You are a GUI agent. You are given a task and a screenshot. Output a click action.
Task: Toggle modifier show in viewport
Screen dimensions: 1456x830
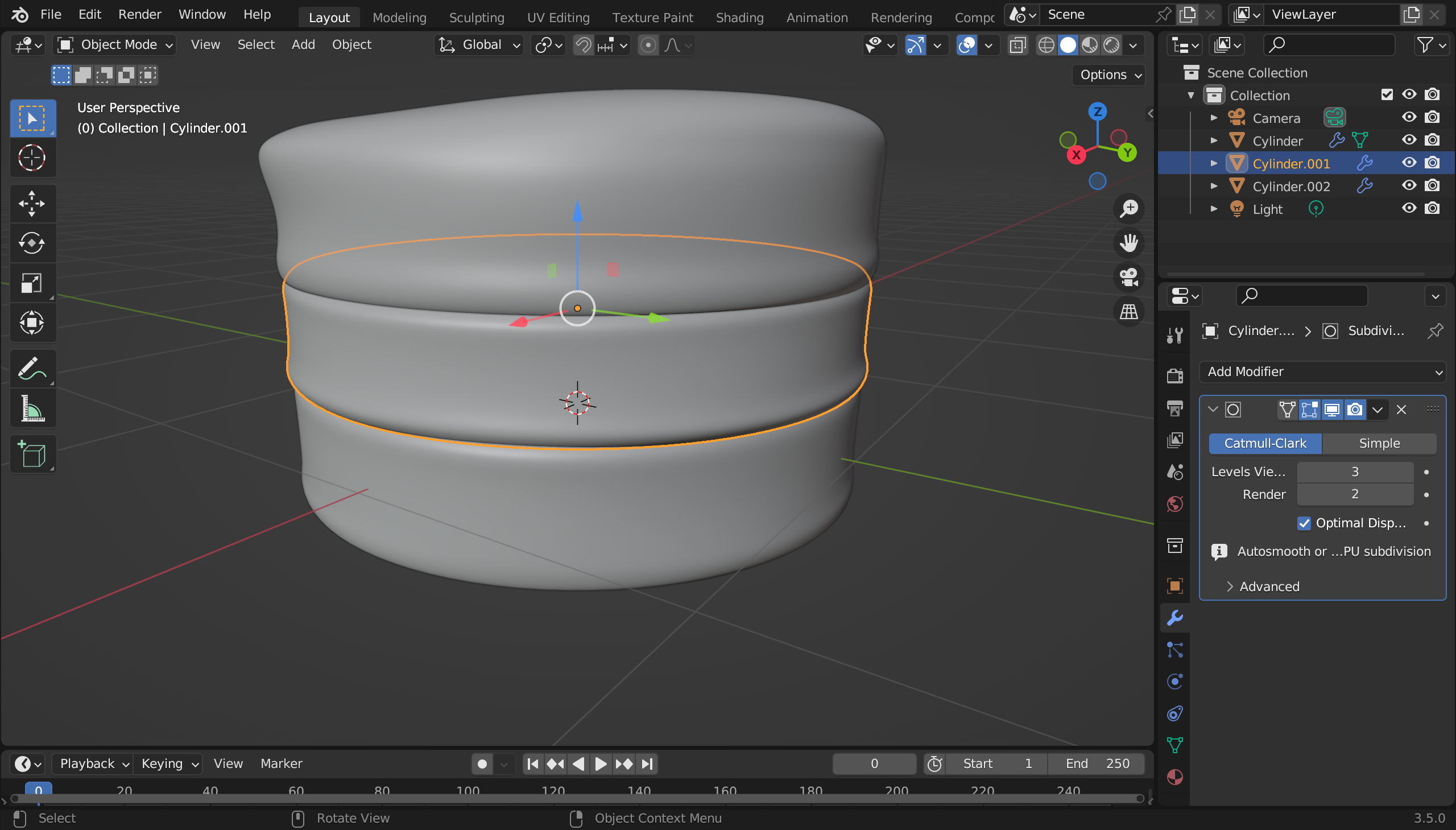coord(1332,410)
